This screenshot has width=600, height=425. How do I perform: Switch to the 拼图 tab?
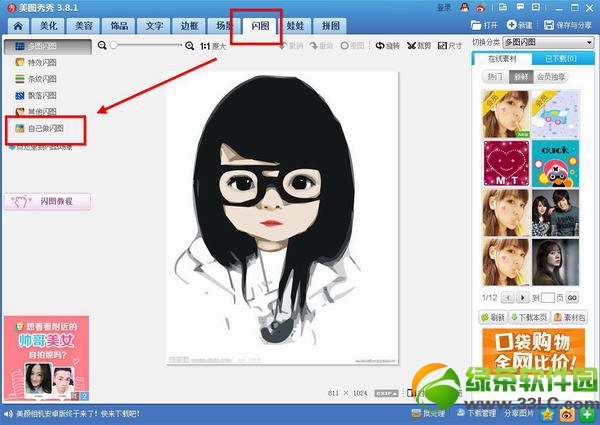330,26
